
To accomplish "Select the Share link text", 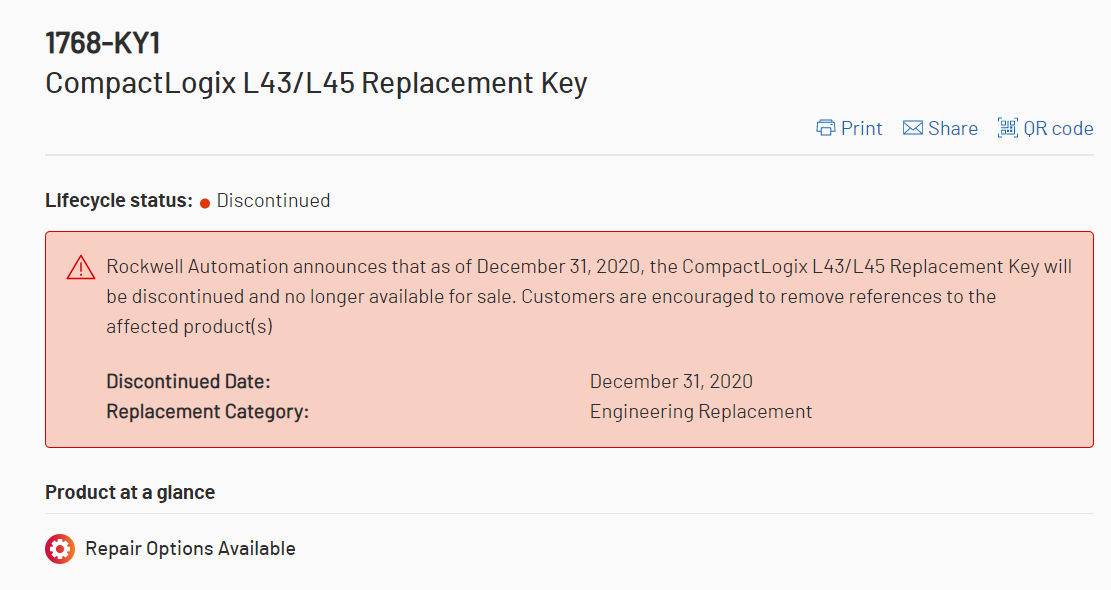I will [x=952, y=128].
